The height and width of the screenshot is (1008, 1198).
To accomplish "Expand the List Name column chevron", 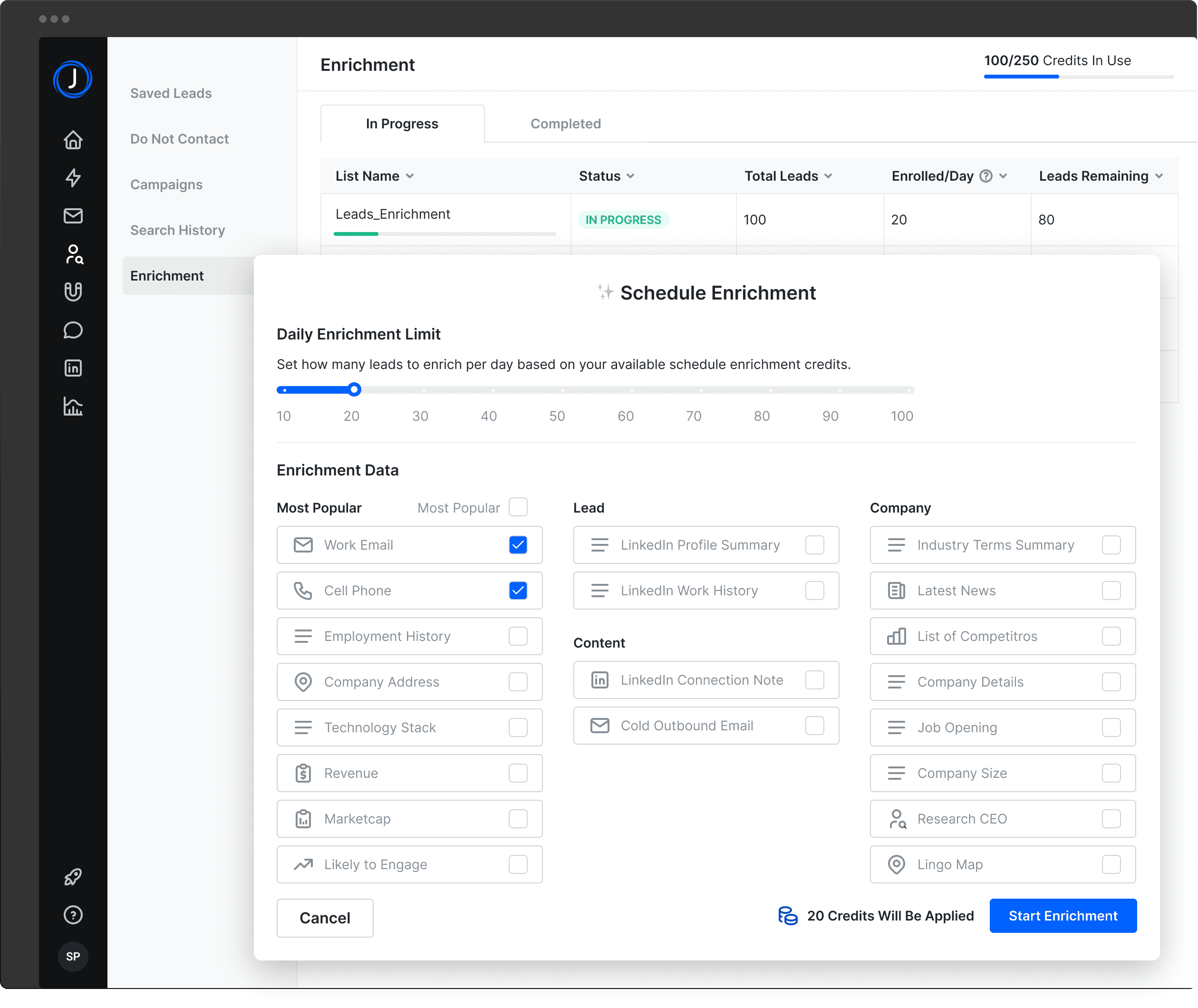I will point(410,176).
